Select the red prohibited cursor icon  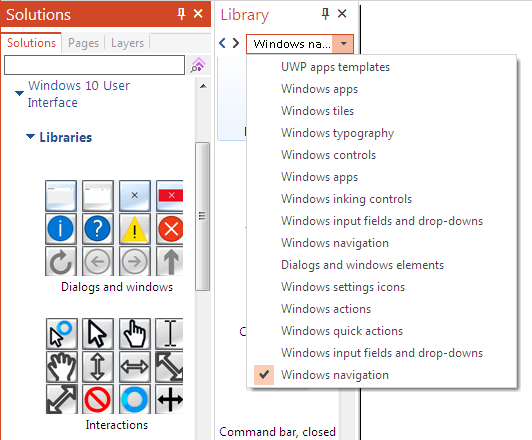[x=98, y=400]
